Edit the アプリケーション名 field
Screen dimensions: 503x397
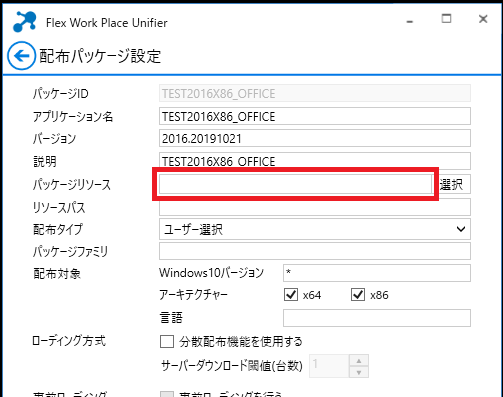(315, 116)
